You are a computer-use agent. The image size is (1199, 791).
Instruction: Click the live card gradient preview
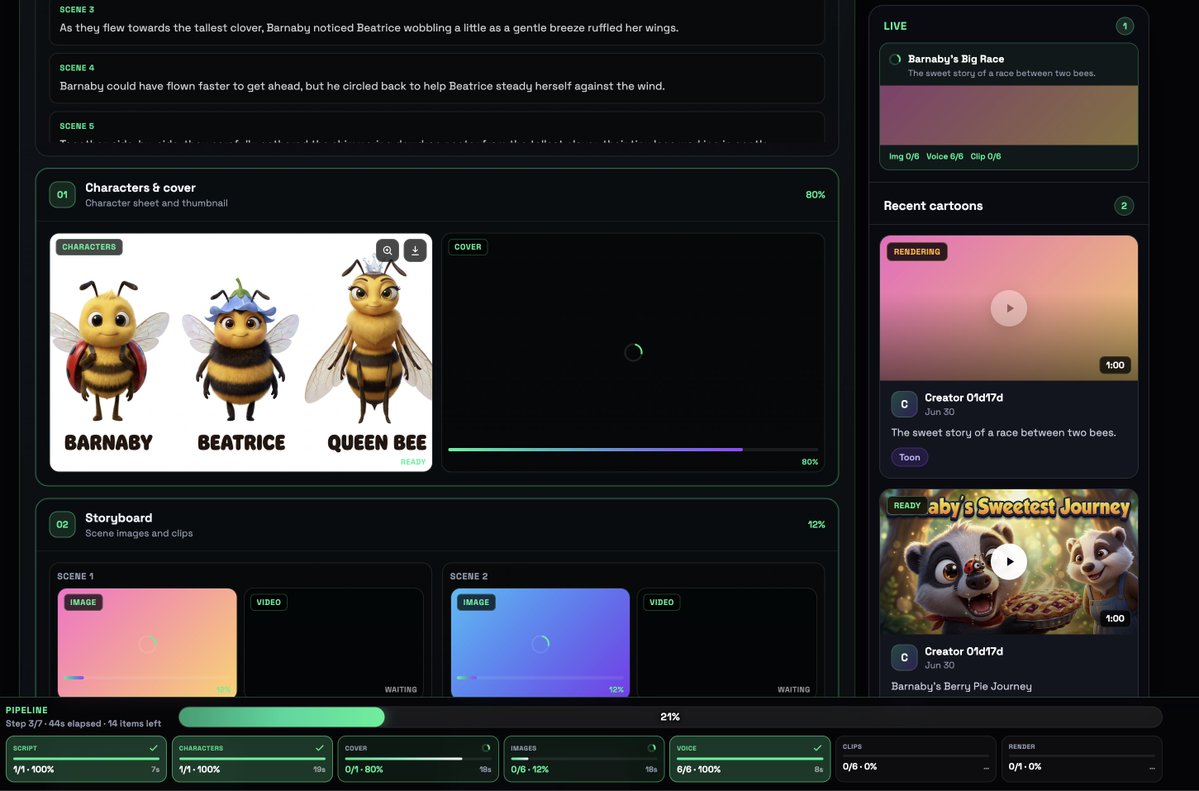1009,115
